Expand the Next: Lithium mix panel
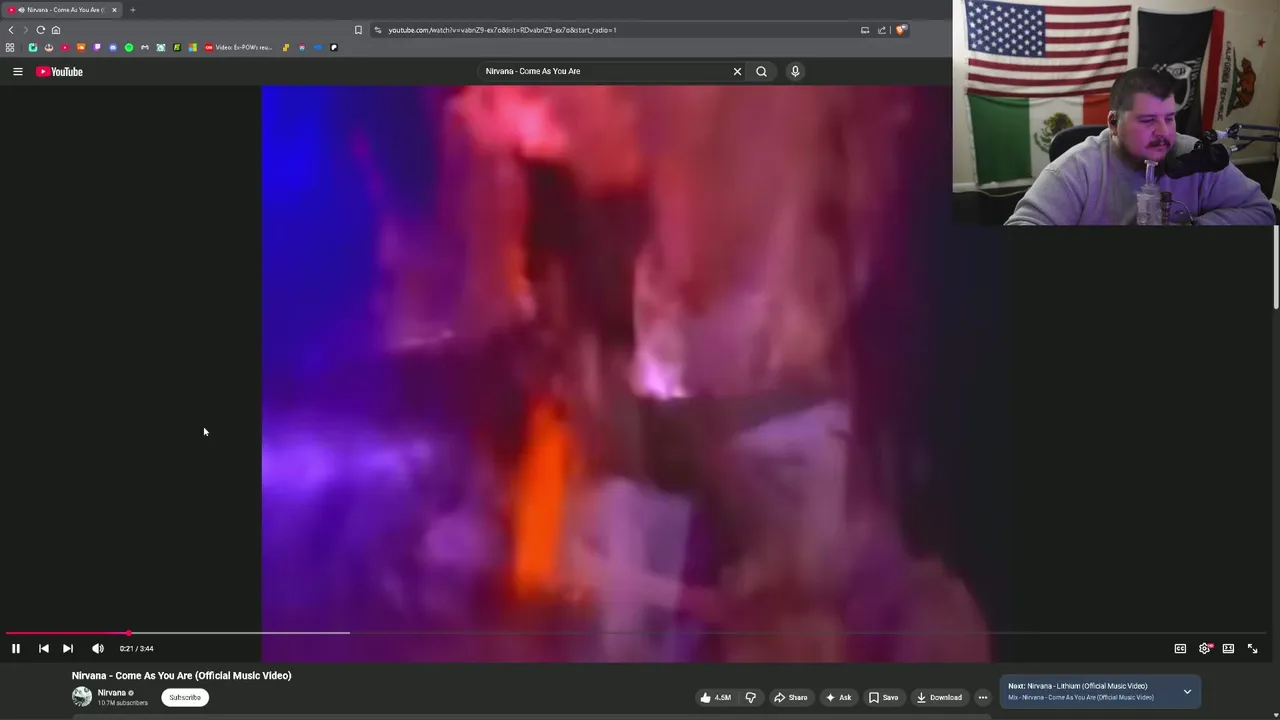1280x720 pixels. [x=1187, y=691]
